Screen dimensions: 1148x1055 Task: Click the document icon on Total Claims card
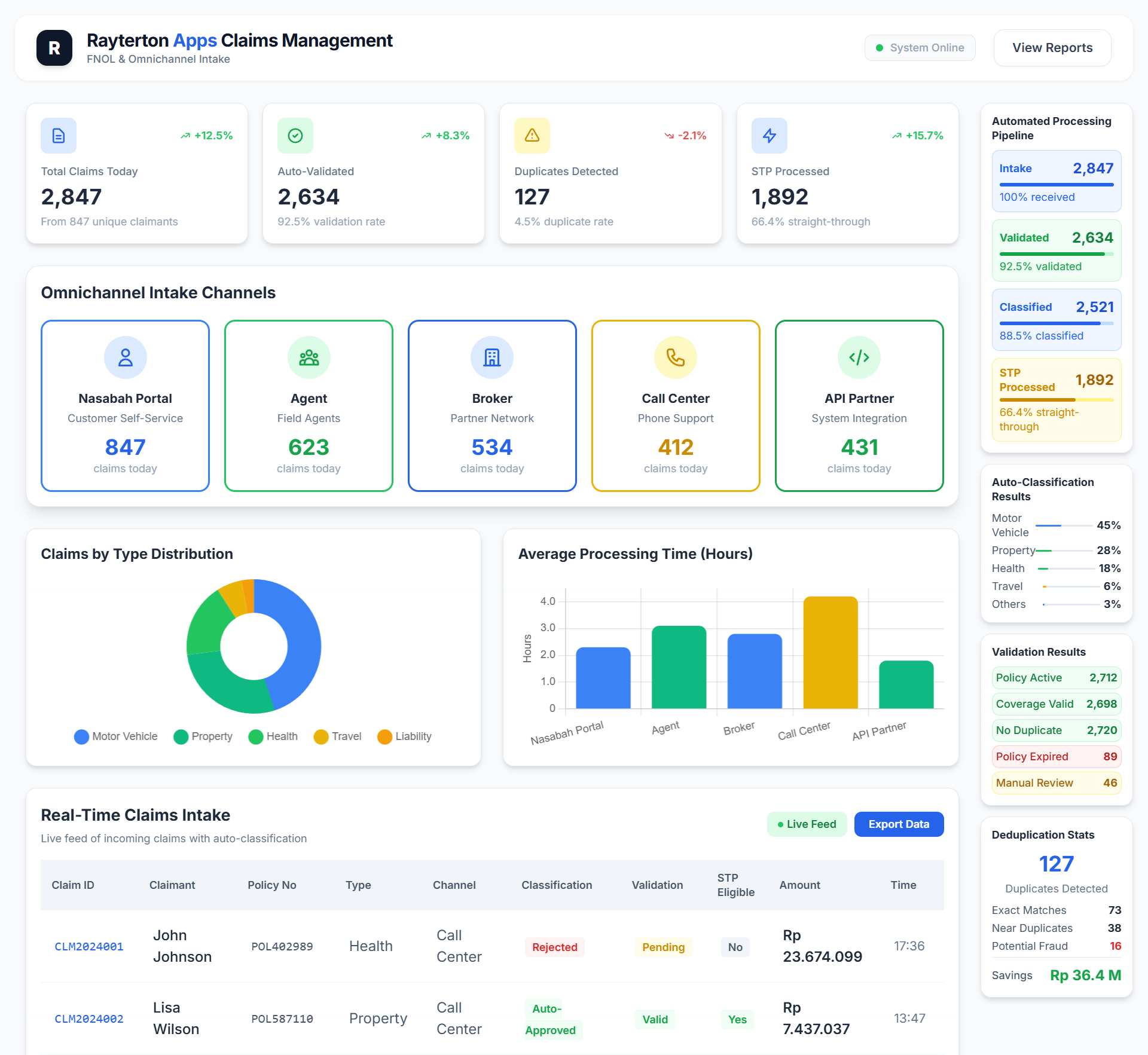pos(59,136)
